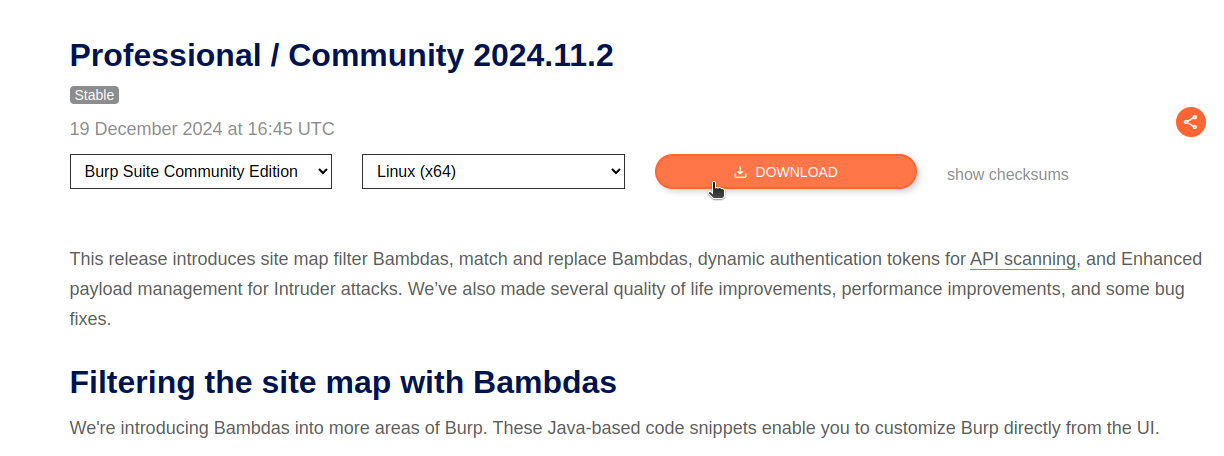Click the orange share icon

point(1190,123)
